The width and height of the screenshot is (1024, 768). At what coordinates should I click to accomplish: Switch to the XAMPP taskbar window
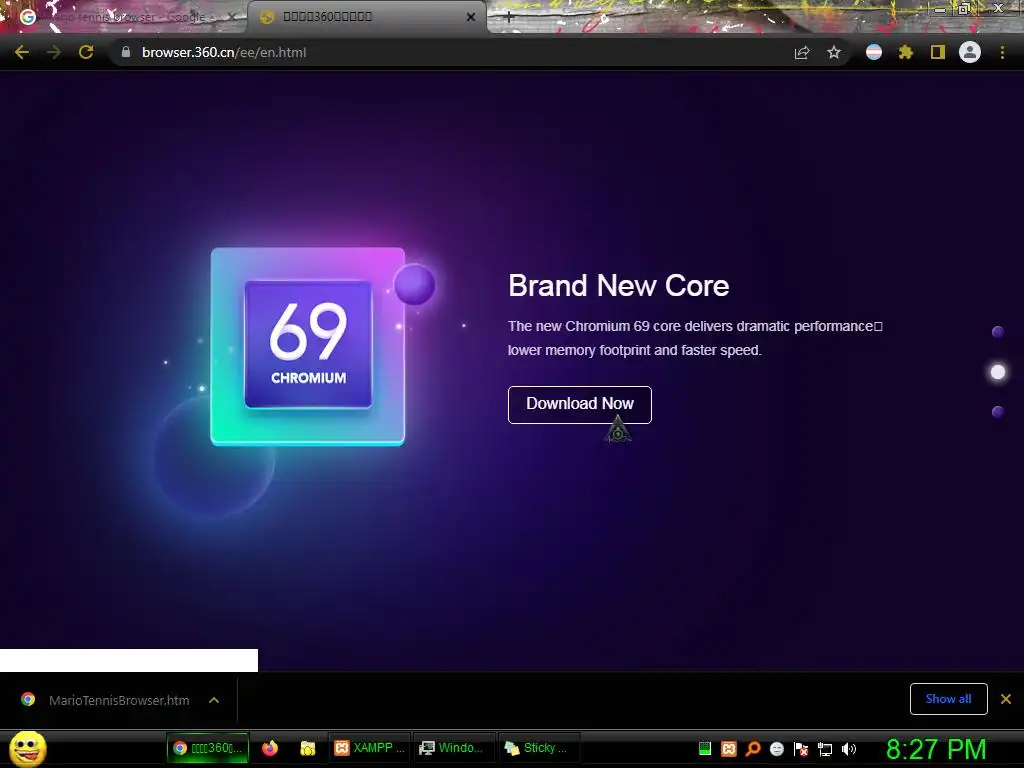pos(370,748)
